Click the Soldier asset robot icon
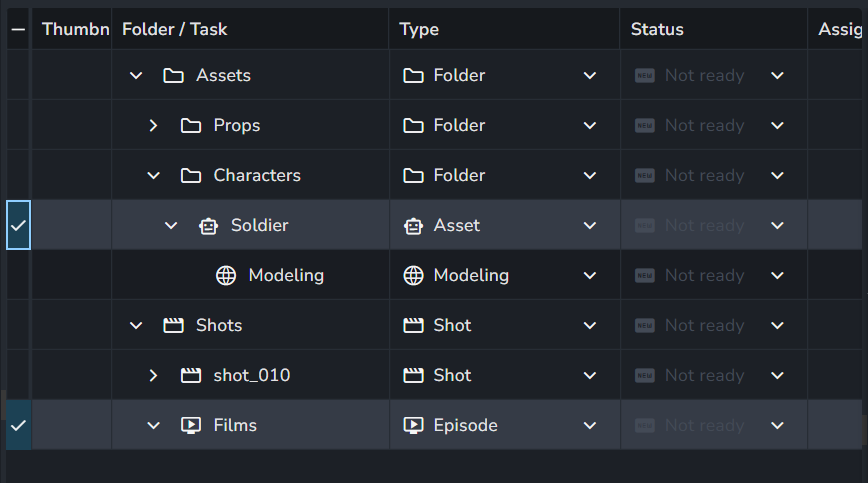 pos(208,225)
